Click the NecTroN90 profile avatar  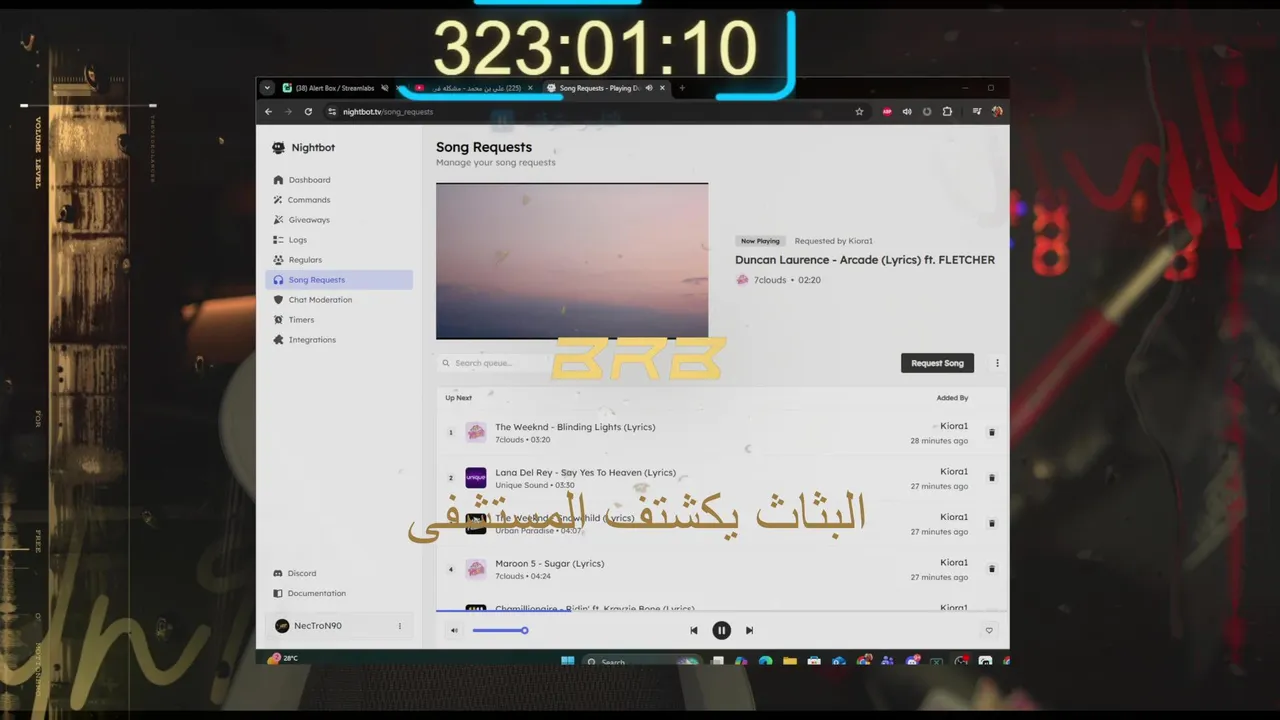(x=282, y=626)
